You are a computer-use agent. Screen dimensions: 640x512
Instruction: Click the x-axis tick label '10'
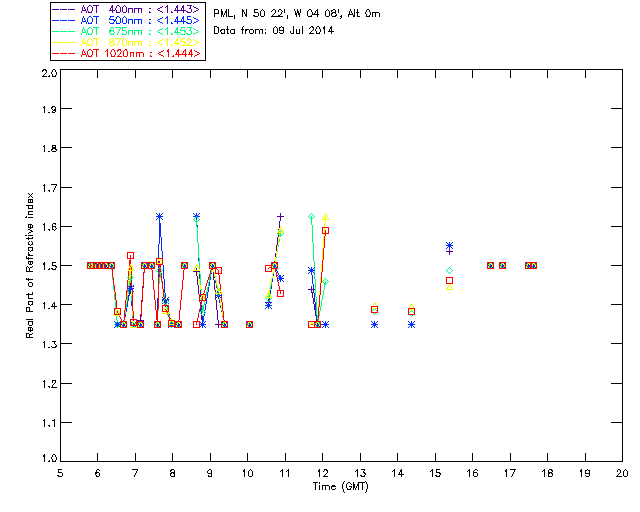pyautogui.click(x=247, y=473)
